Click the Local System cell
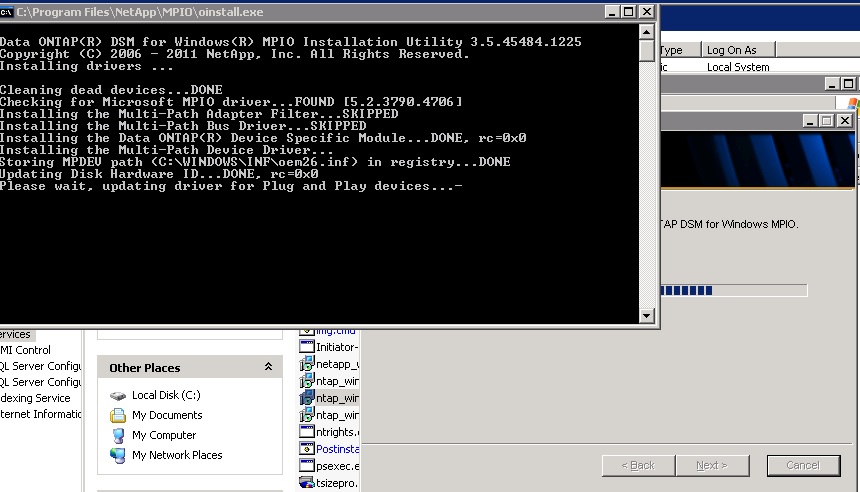Screen dimensions: 860x492 (738, 67)
